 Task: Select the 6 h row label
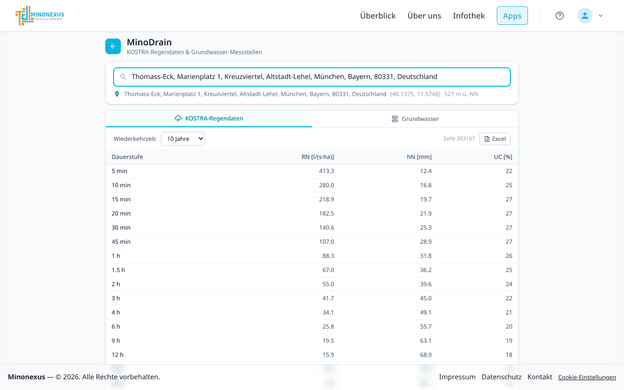[x=116, y=326]
